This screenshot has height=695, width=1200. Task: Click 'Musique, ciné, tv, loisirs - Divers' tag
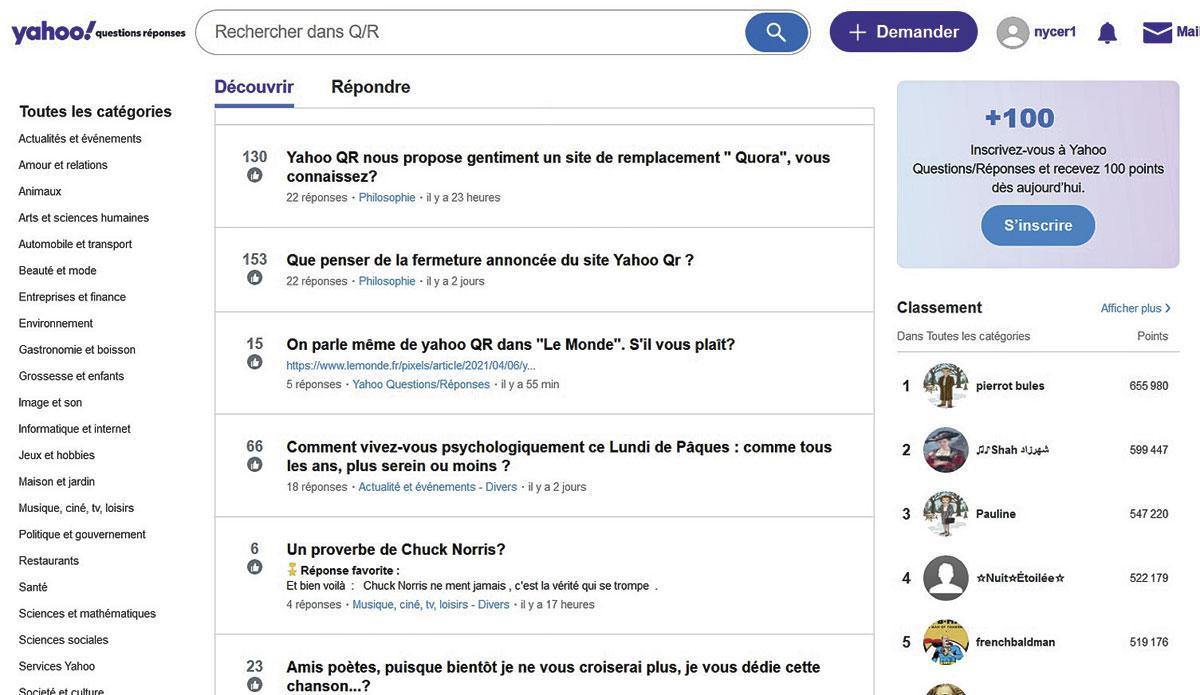[x=431, y=605]
